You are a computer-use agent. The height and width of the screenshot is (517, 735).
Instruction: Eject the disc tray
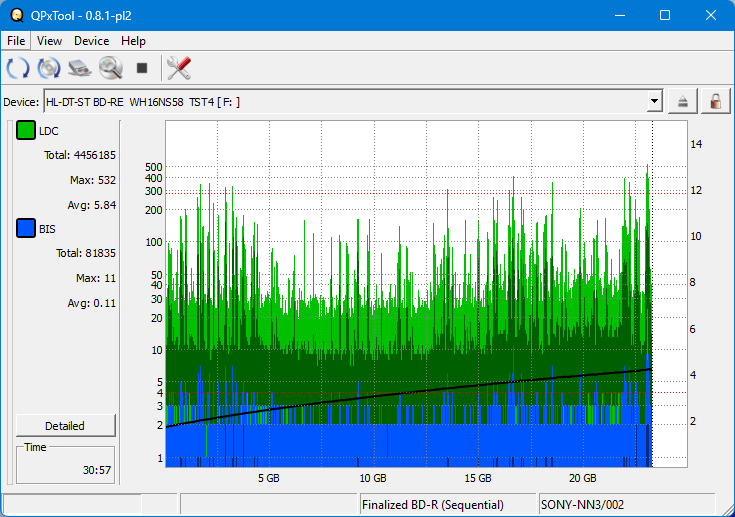coord(682,101)
